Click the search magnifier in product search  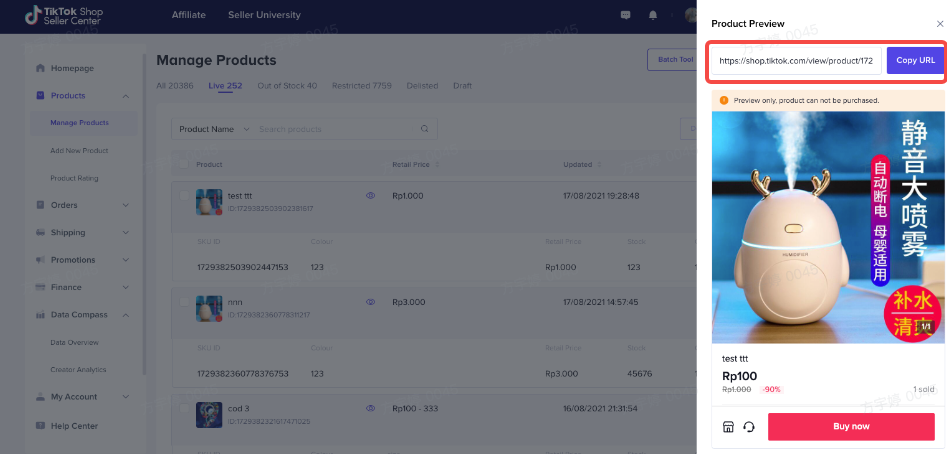pos(425,129)
